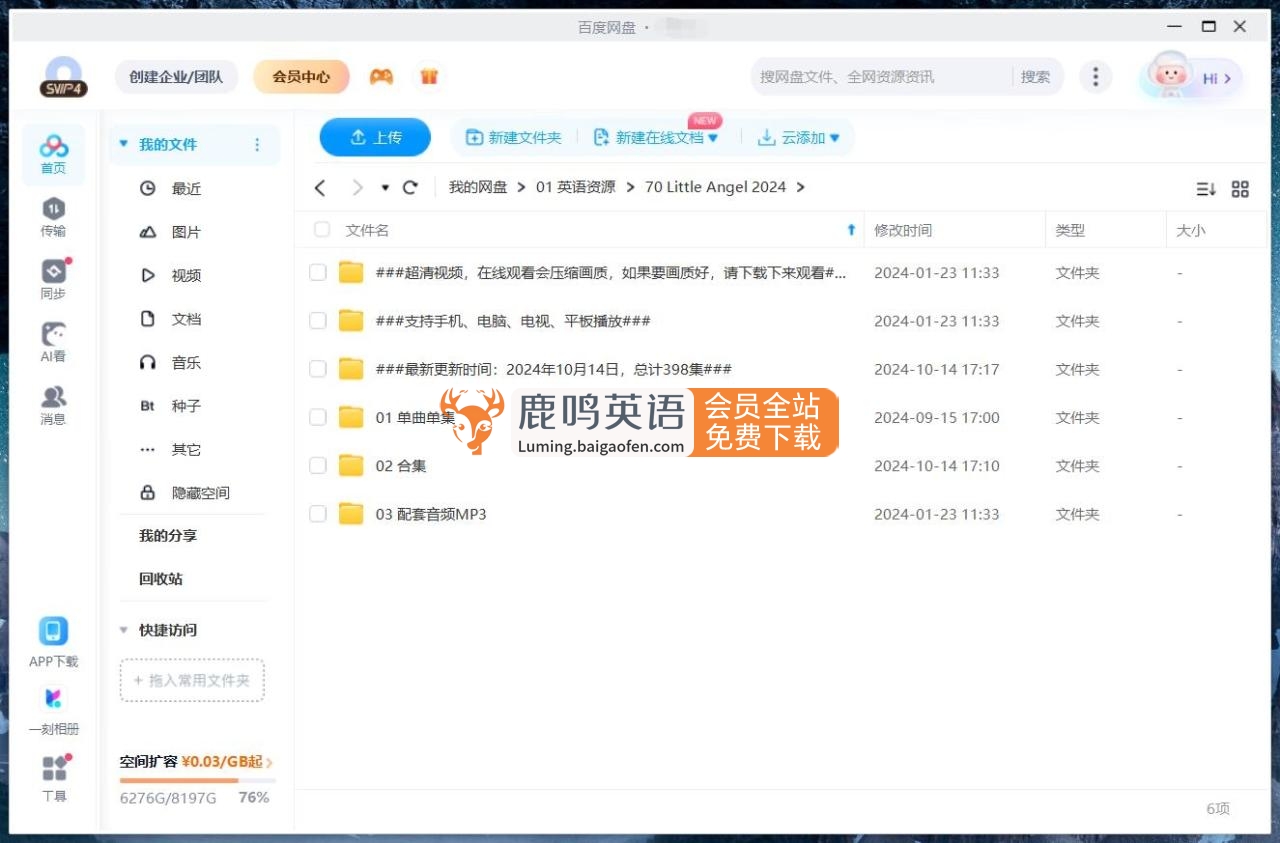Go to 我的网盘 breadcrumb
This screenshot has height=843, width=1280.
point(478,187)
